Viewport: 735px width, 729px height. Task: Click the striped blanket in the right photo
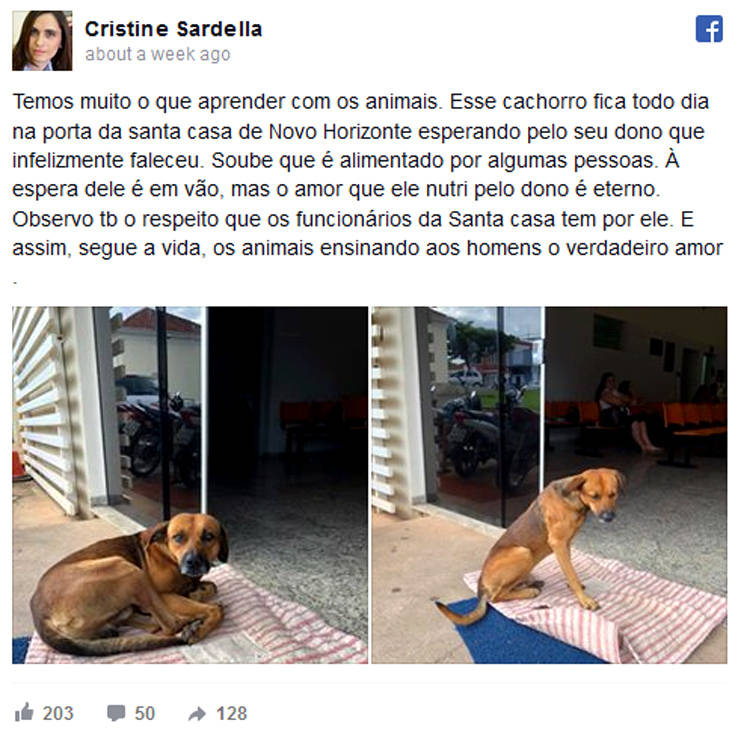click(x=609, y=605)
